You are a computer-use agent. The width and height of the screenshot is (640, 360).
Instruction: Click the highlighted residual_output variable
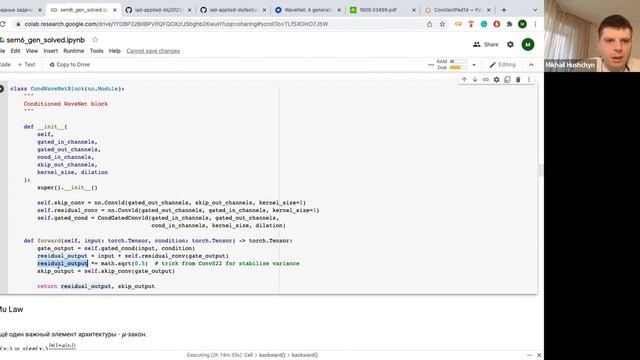[x=62, y=263]
